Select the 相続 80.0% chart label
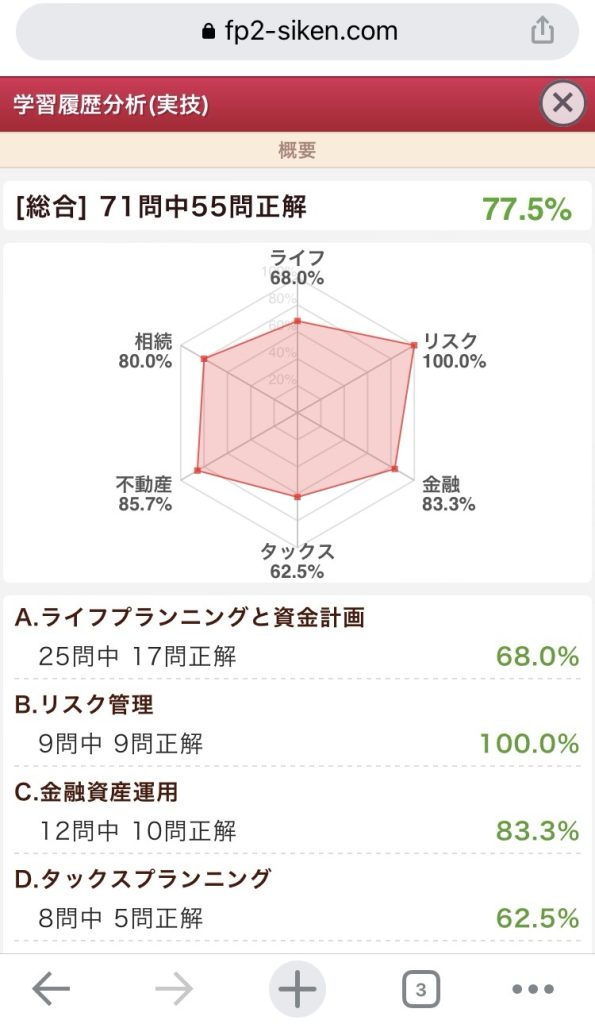 tap(145, 347)
